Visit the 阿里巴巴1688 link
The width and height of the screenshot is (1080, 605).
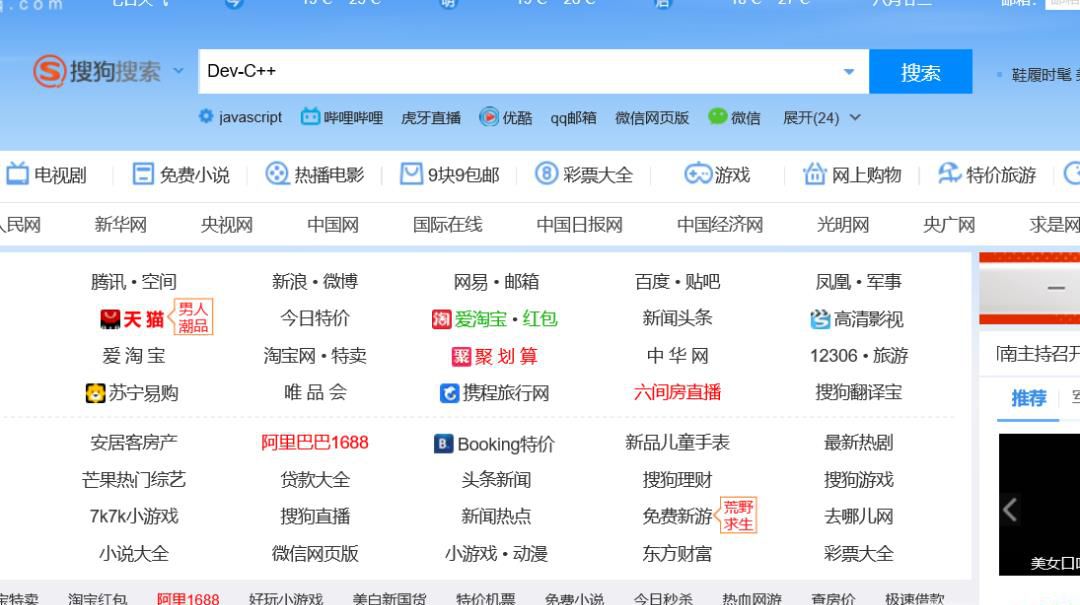click(314, 442)
